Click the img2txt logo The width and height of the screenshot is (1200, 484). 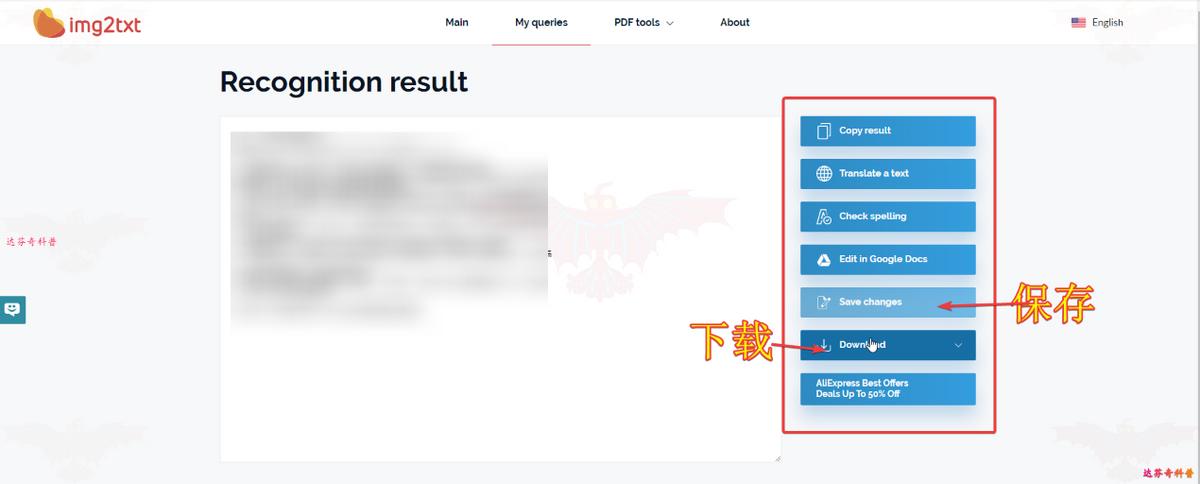click(87, 22)
